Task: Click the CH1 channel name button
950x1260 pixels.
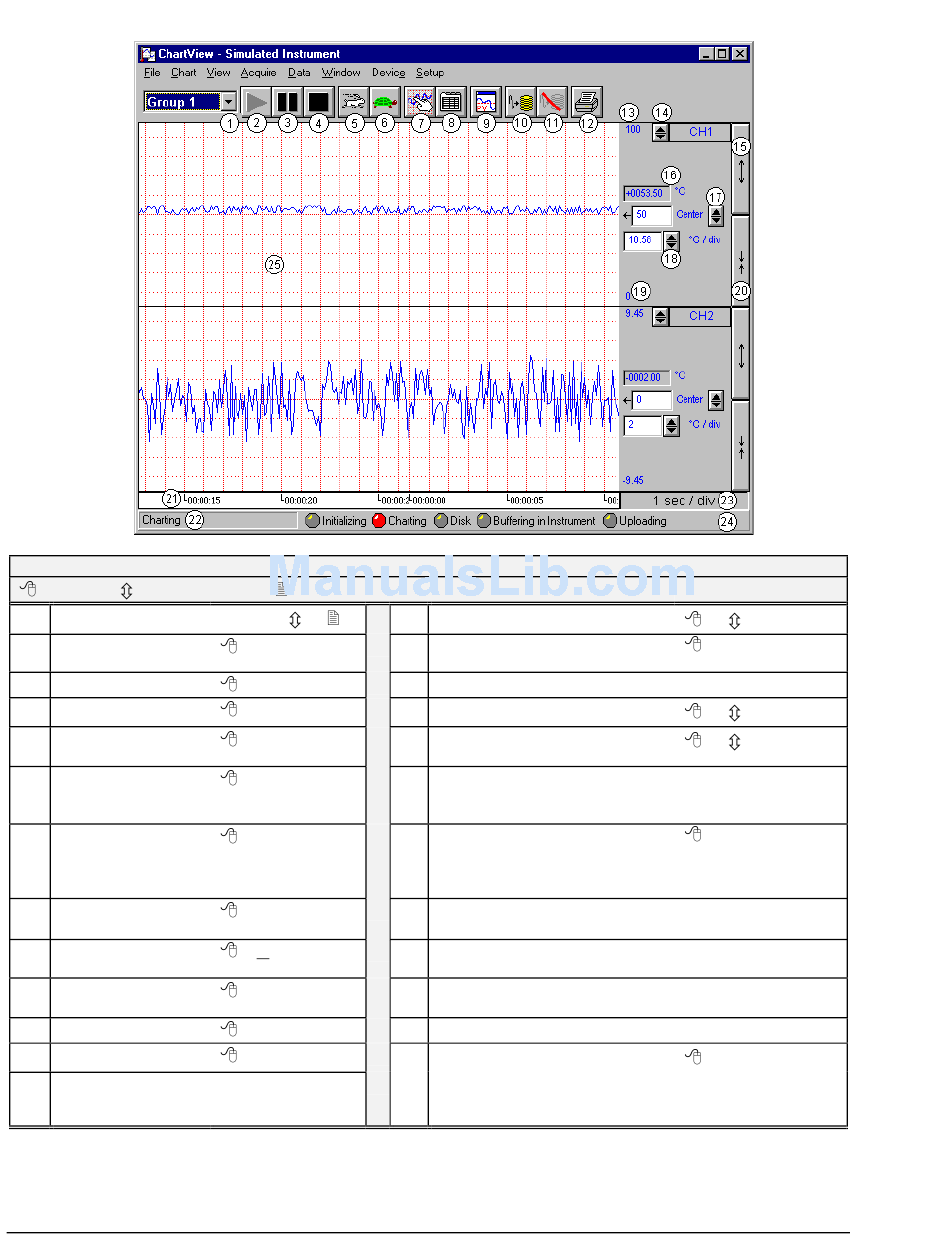Action: (701, 132)
